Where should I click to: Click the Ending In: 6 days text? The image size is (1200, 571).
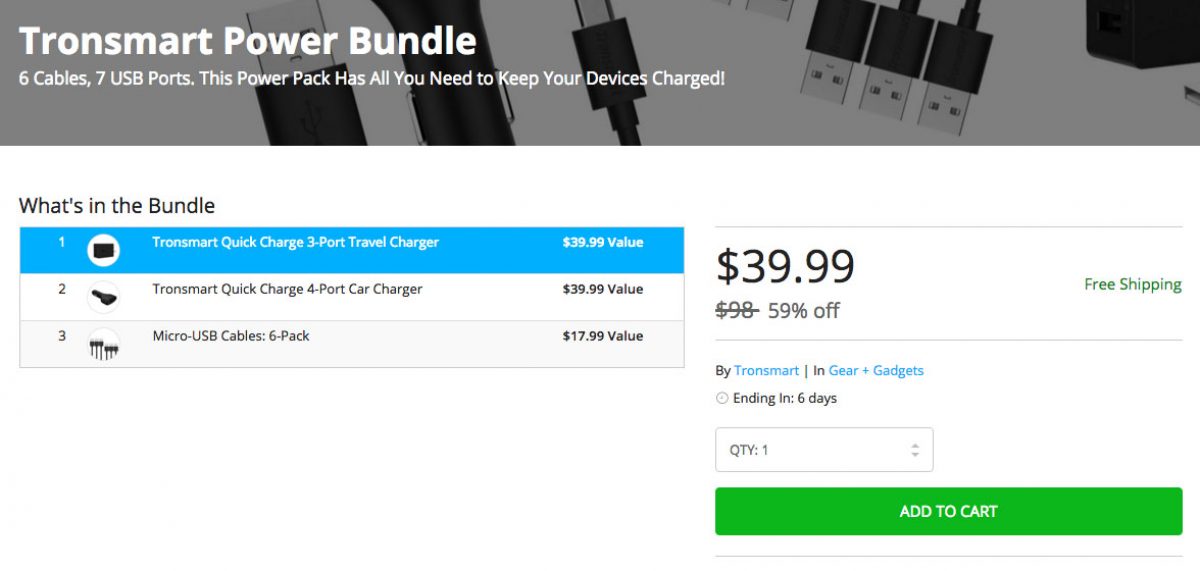[x=785, y=398]
